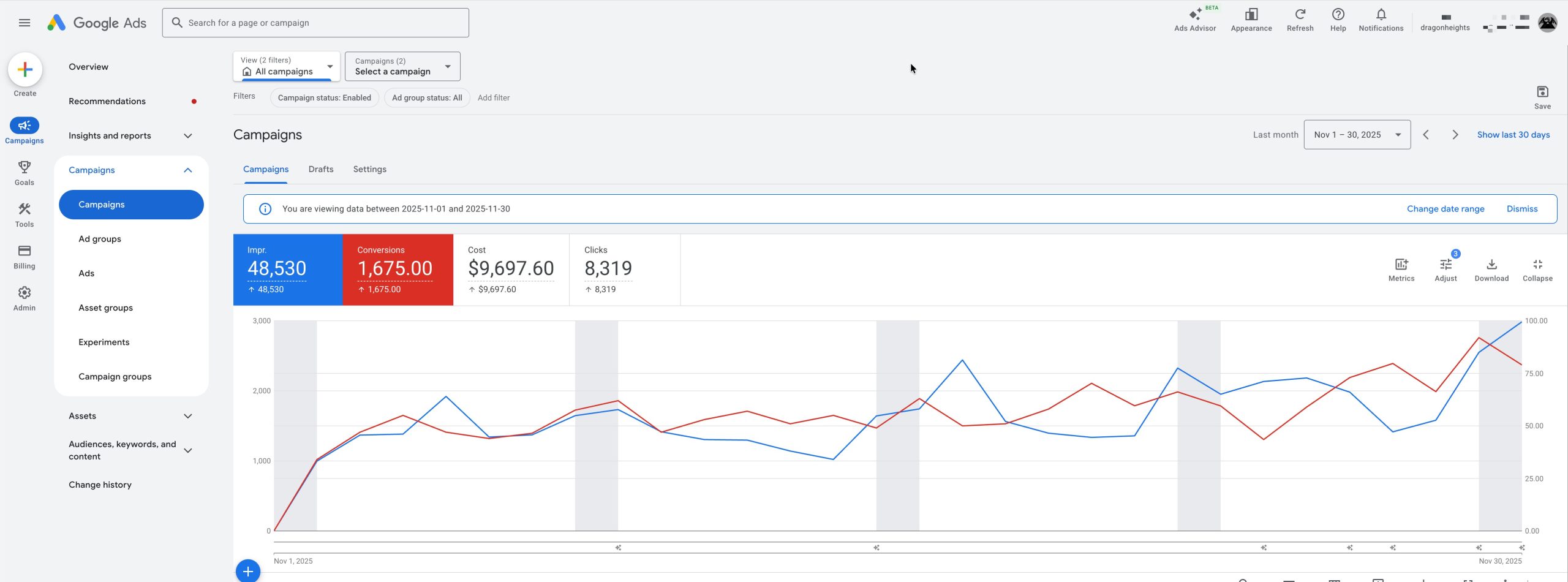
Task: Open Goals from the left rail
Action: [24, 173]
